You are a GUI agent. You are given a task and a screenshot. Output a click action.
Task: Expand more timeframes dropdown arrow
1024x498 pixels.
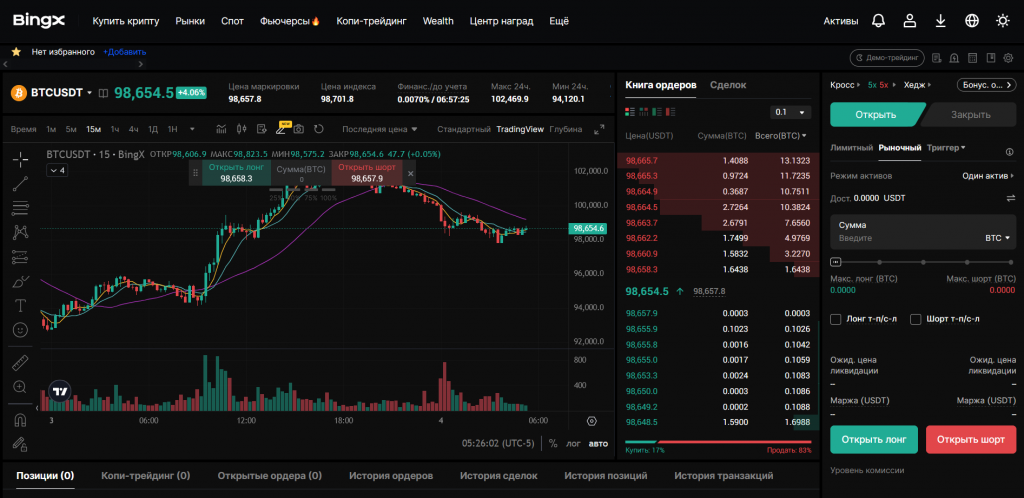(192, 129)
